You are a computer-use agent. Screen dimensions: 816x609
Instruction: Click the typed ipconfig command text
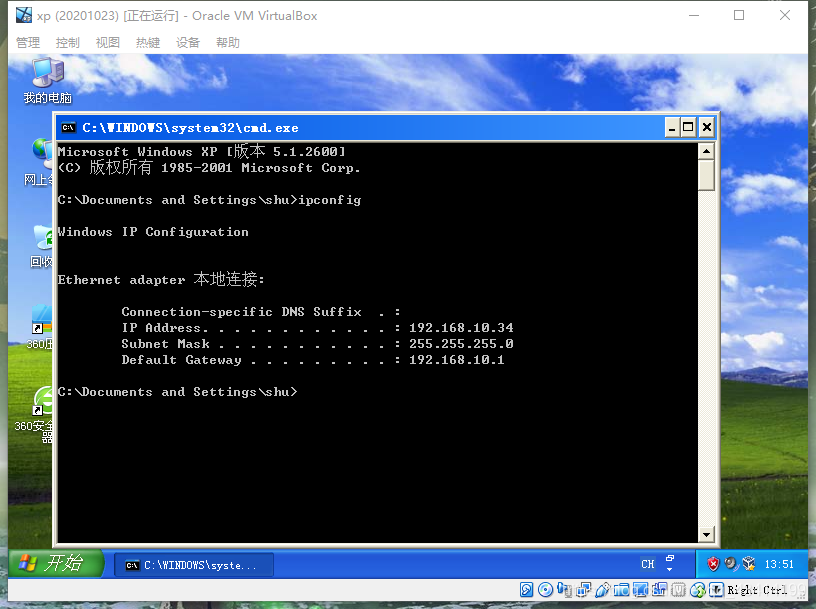point(329,200)
